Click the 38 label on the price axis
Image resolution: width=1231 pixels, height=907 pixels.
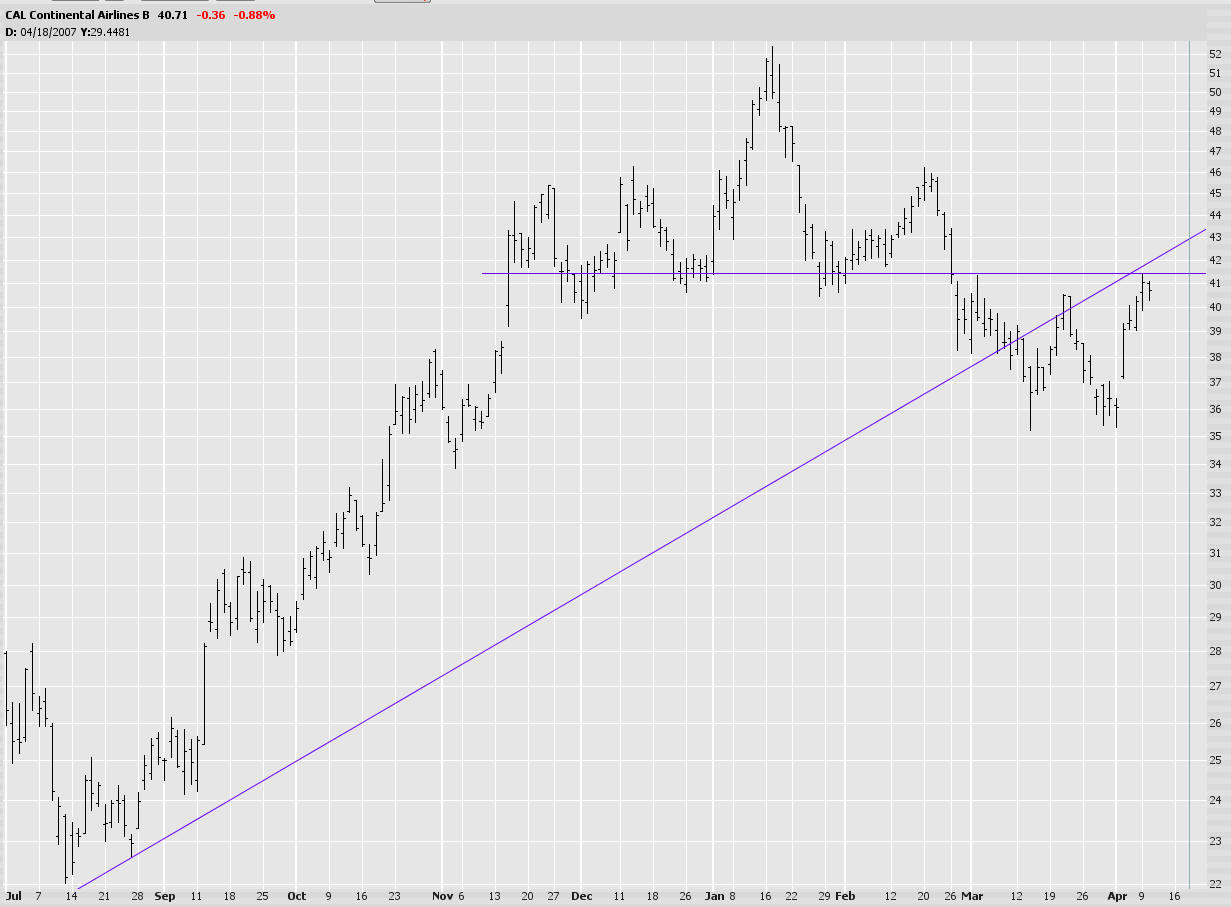[1215, 357]
